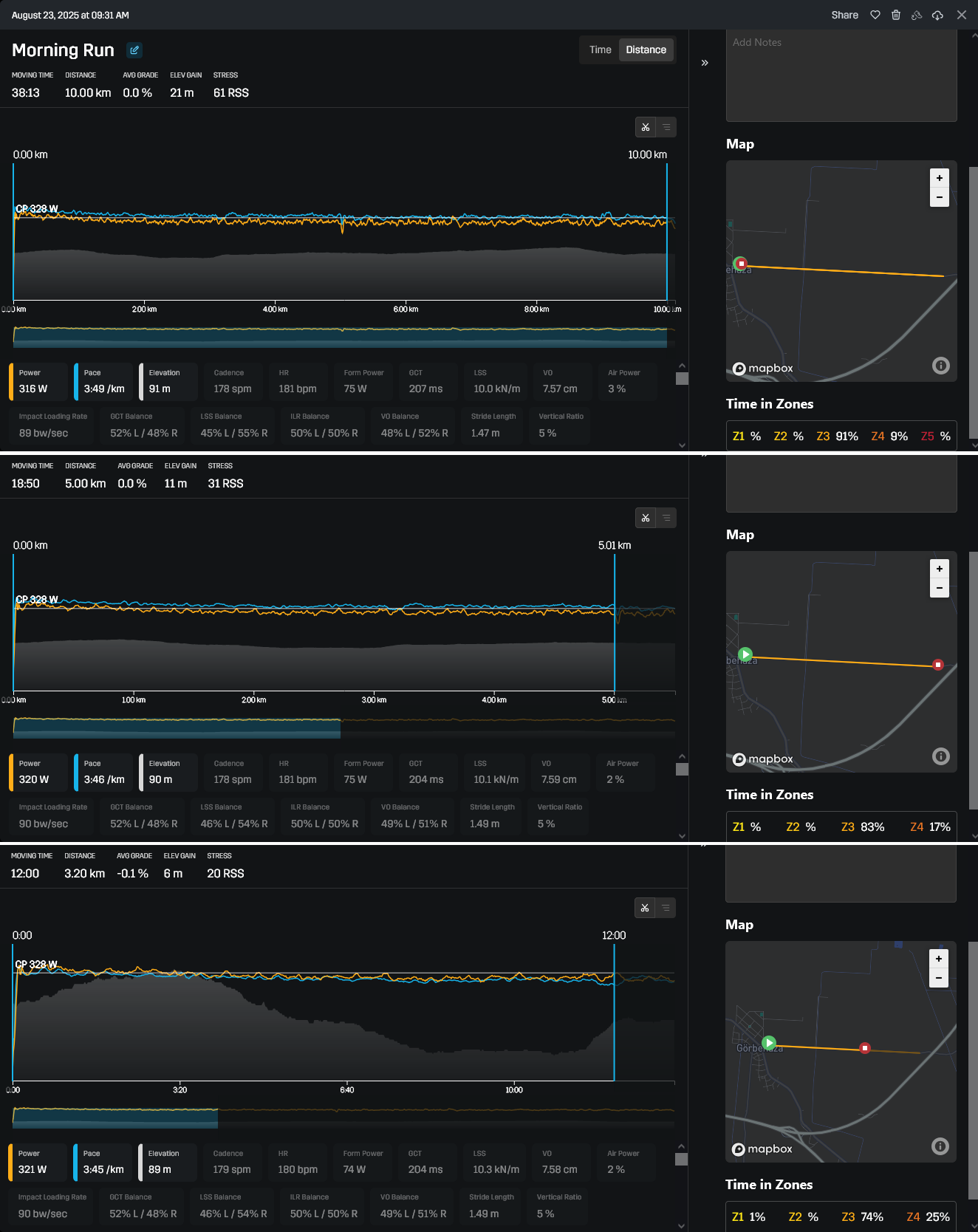Click the up arrow above the scrollbar right of the LSS 10.3 kN/m card
This screenshot has height=1232, width=978.
tap(681, 1146)
